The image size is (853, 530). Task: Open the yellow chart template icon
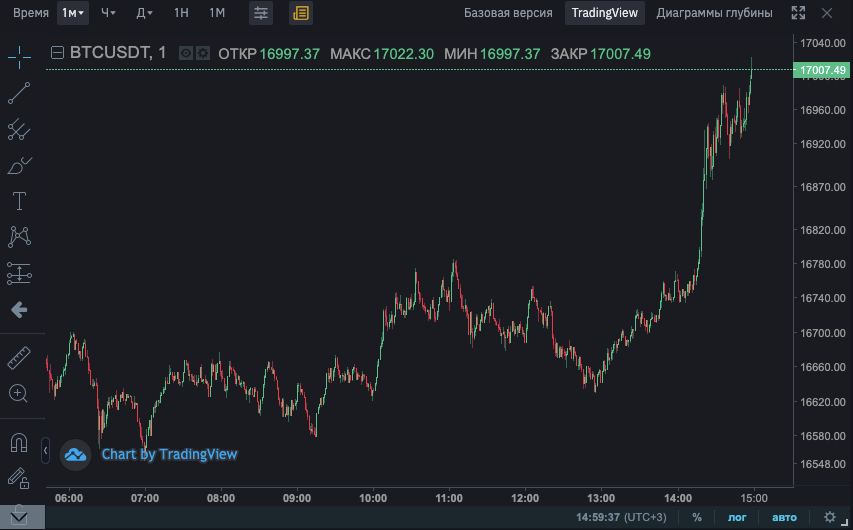click(x=301, y=13)
